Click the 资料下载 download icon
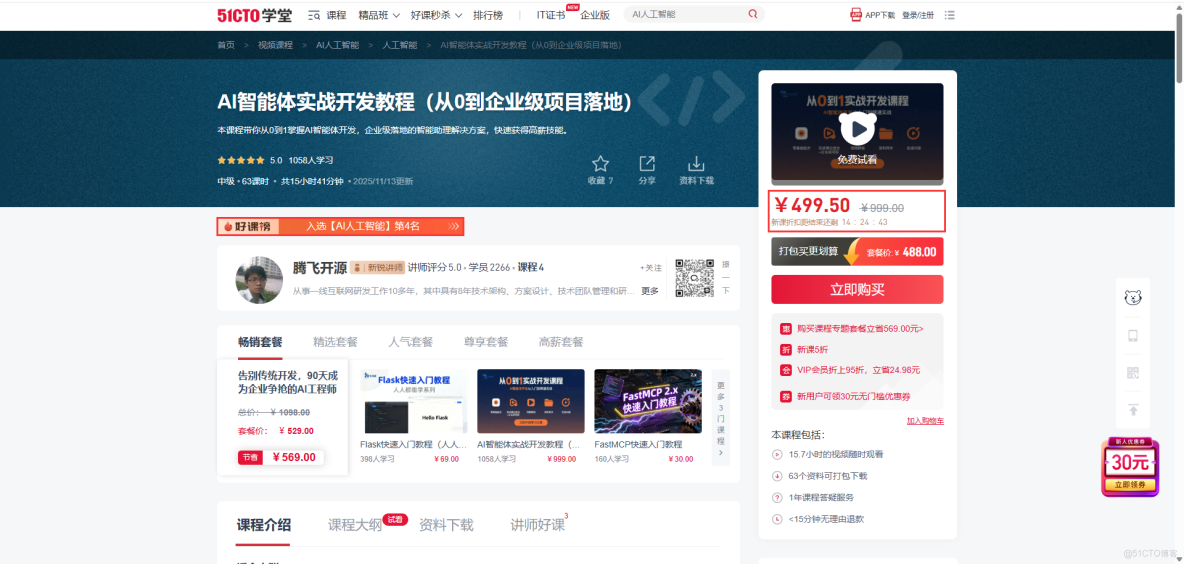This screenshot has height=564, width=1184. pyautogui.click(x=696, y=164)
